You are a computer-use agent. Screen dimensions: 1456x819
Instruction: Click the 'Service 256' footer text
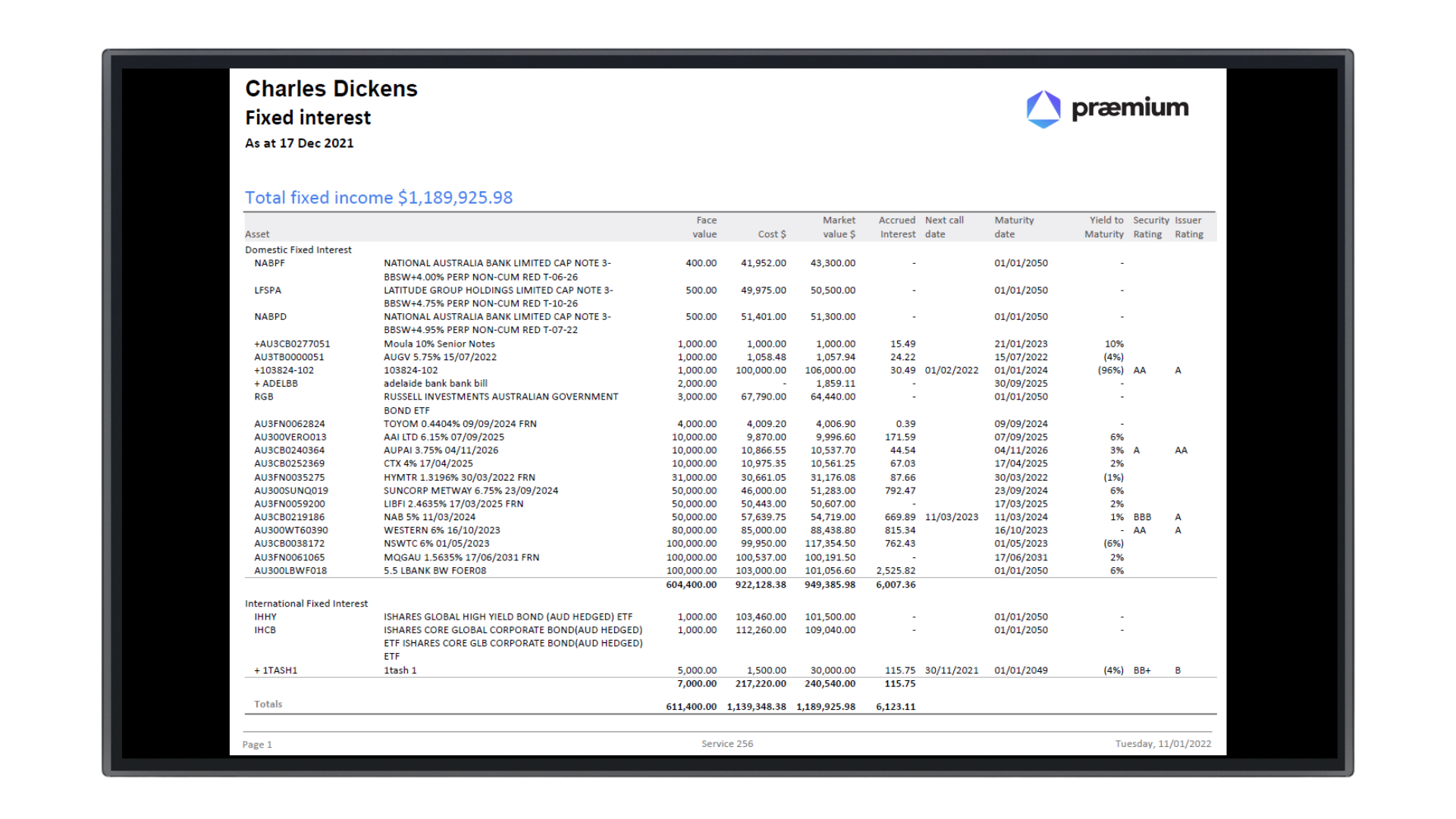727,744
